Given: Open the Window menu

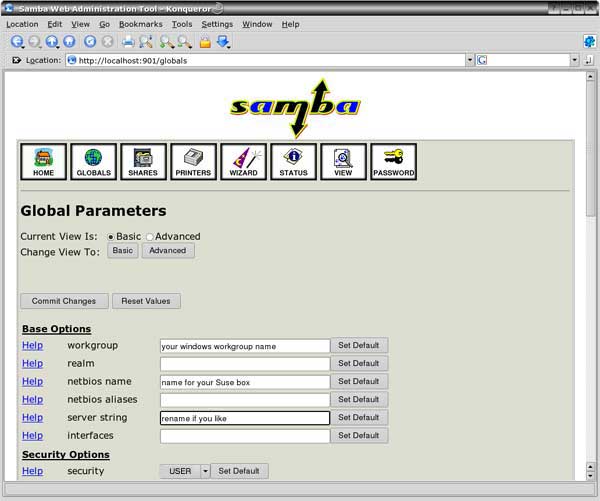Looking at the screenshot, I should pos(257,24).
